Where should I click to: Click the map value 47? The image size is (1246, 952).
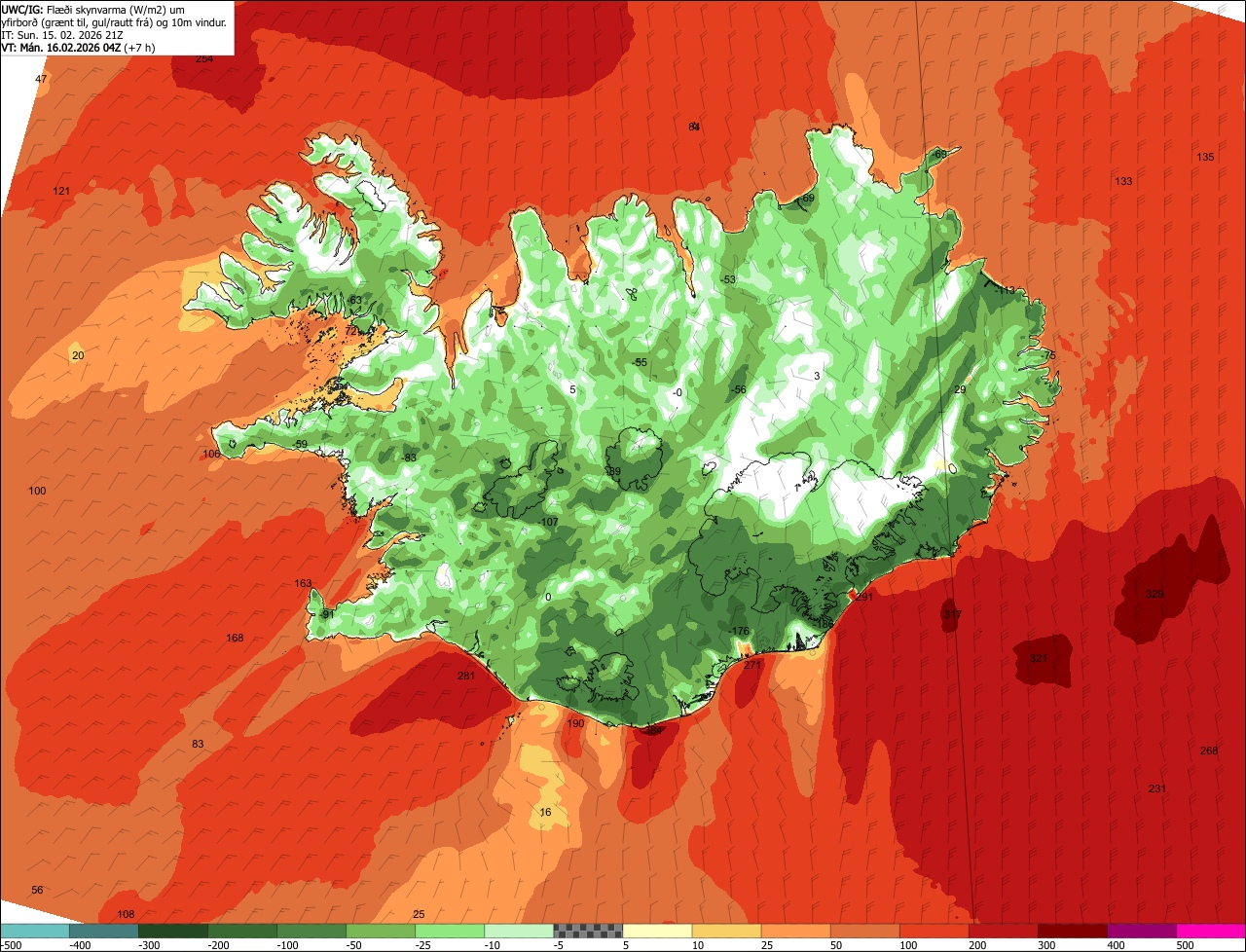click(41, 79)
